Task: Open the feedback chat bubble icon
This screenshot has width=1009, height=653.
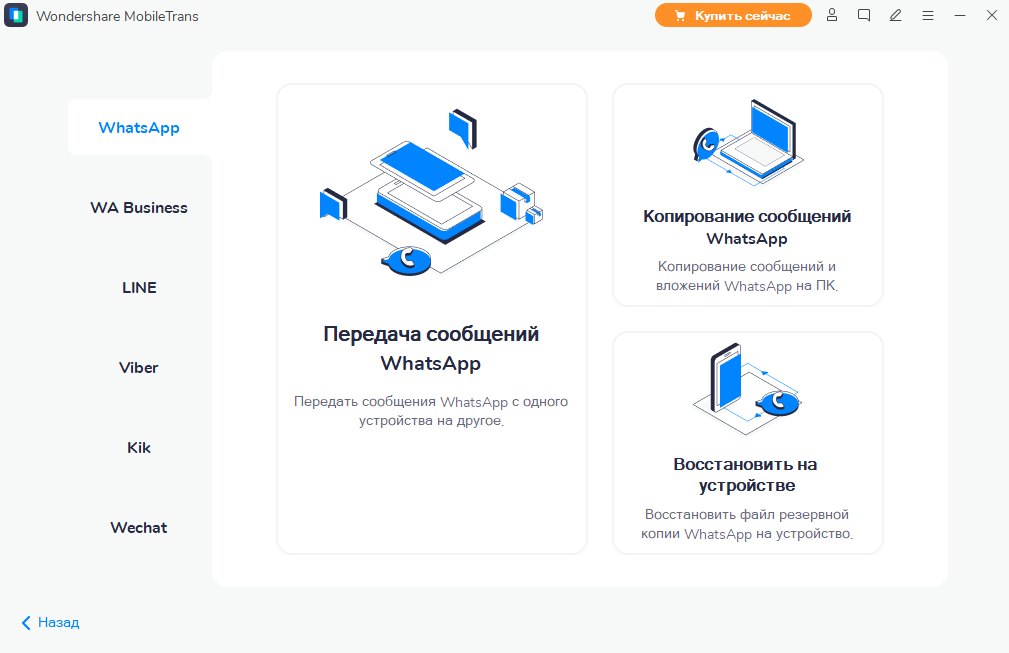Action: [864, 15]
